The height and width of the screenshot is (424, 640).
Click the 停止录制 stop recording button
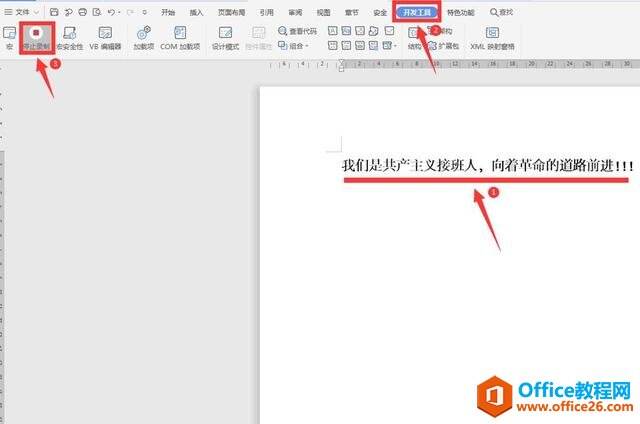coord(37,38)
